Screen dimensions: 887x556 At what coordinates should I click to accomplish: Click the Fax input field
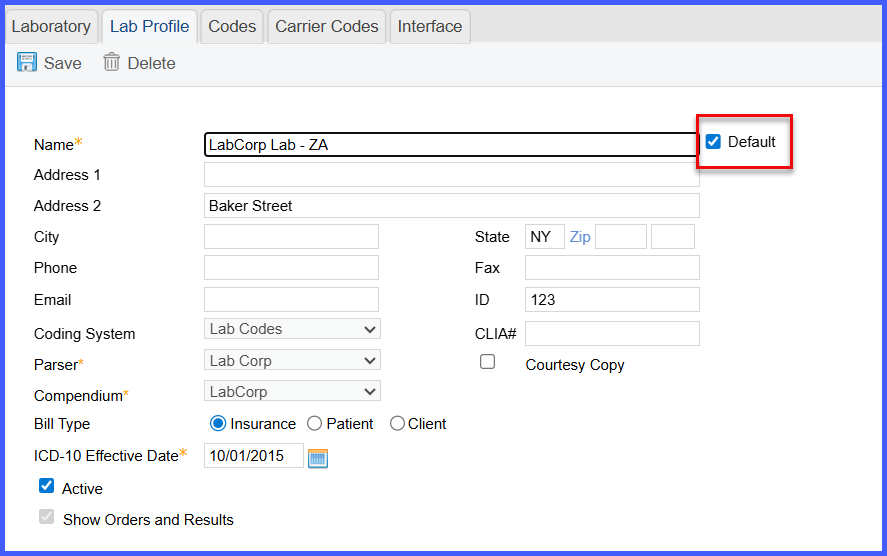point(612,268)
